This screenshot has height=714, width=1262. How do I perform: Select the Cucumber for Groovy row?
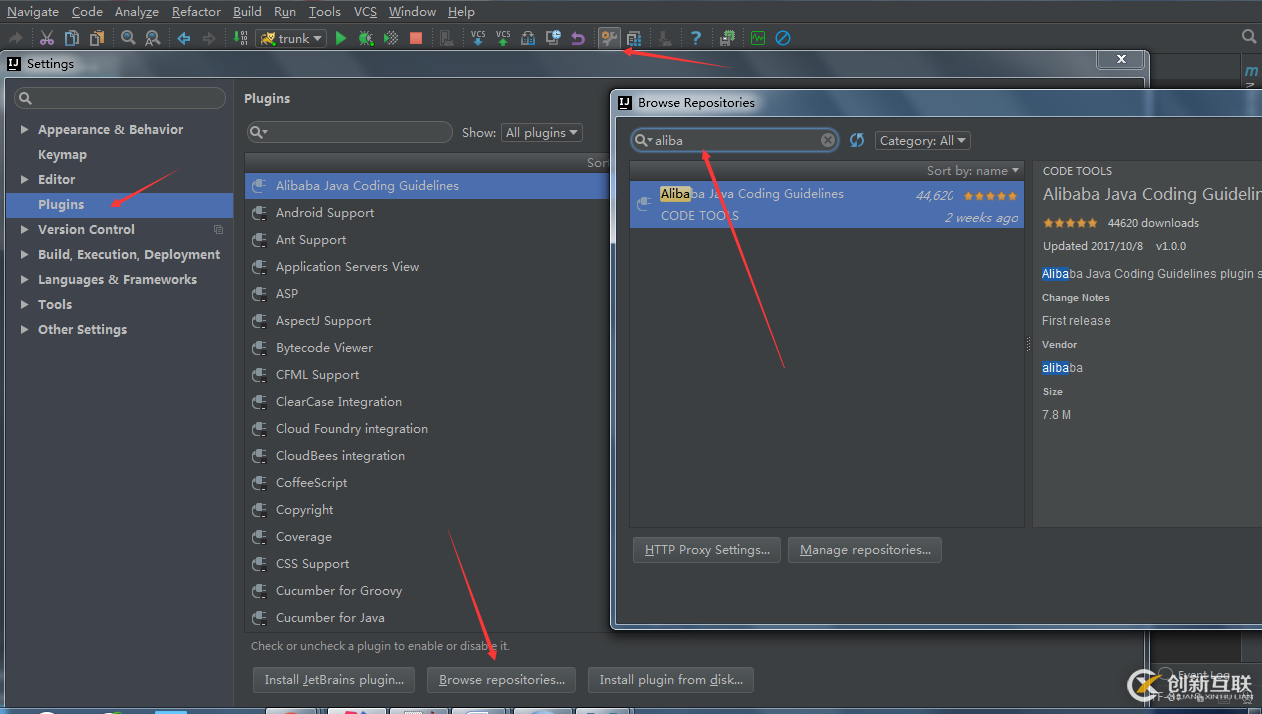click(x=426, y=591)
